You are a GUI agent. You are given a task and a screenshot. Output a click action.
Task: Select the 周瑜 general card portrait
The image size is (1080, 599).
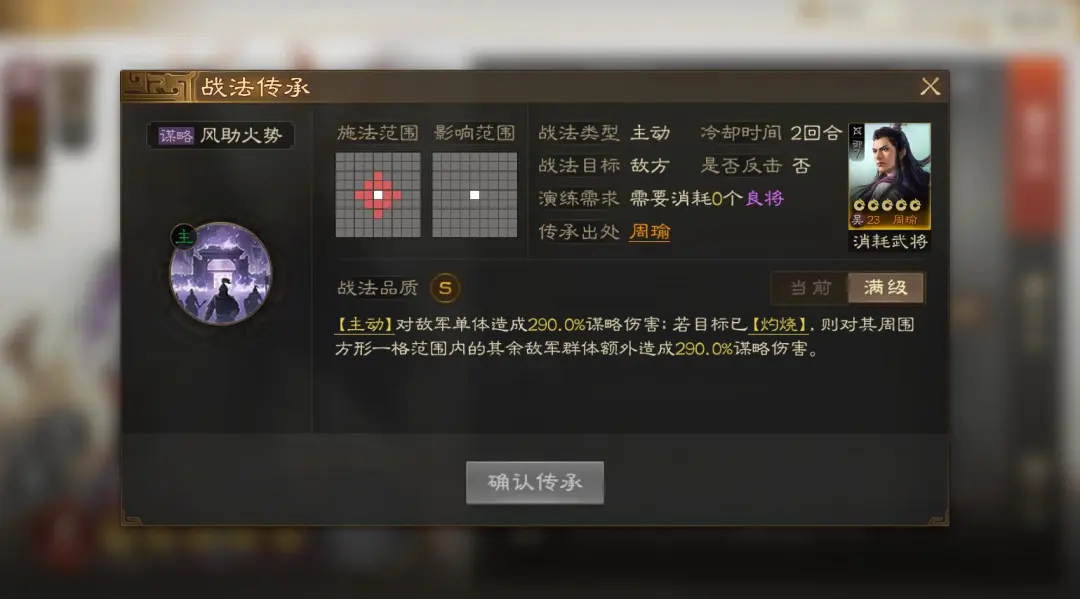889,176
